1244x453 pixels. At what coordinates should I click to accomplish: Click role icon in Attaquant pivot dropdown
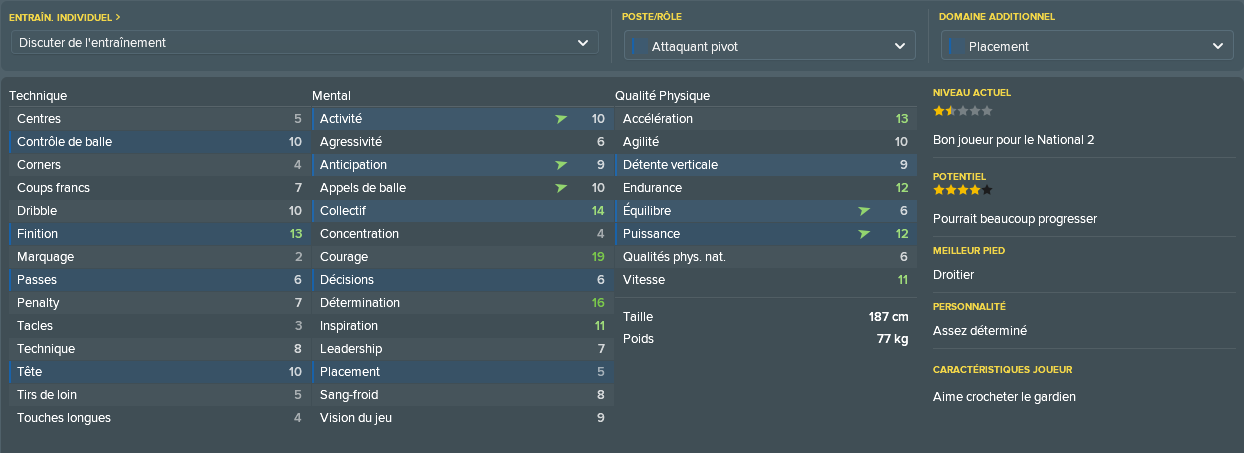tap(636, 46)
